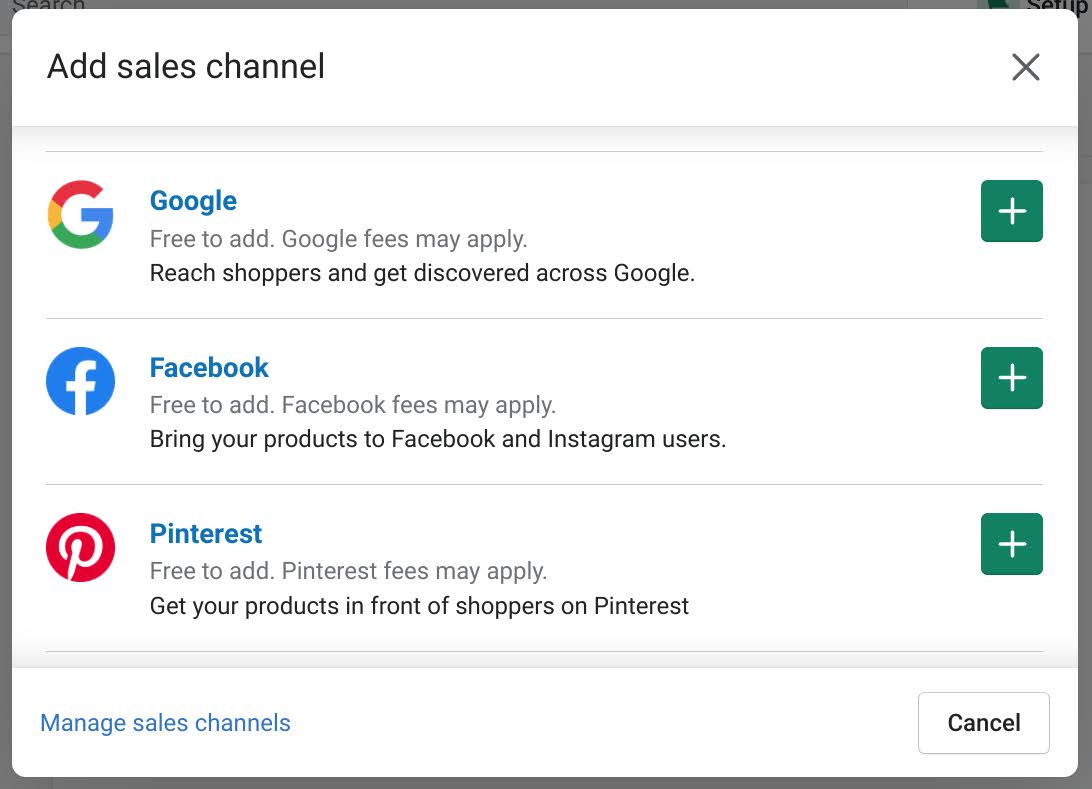Open Manage sales channels link
The image size is (1092, 789).
(165, 723)
